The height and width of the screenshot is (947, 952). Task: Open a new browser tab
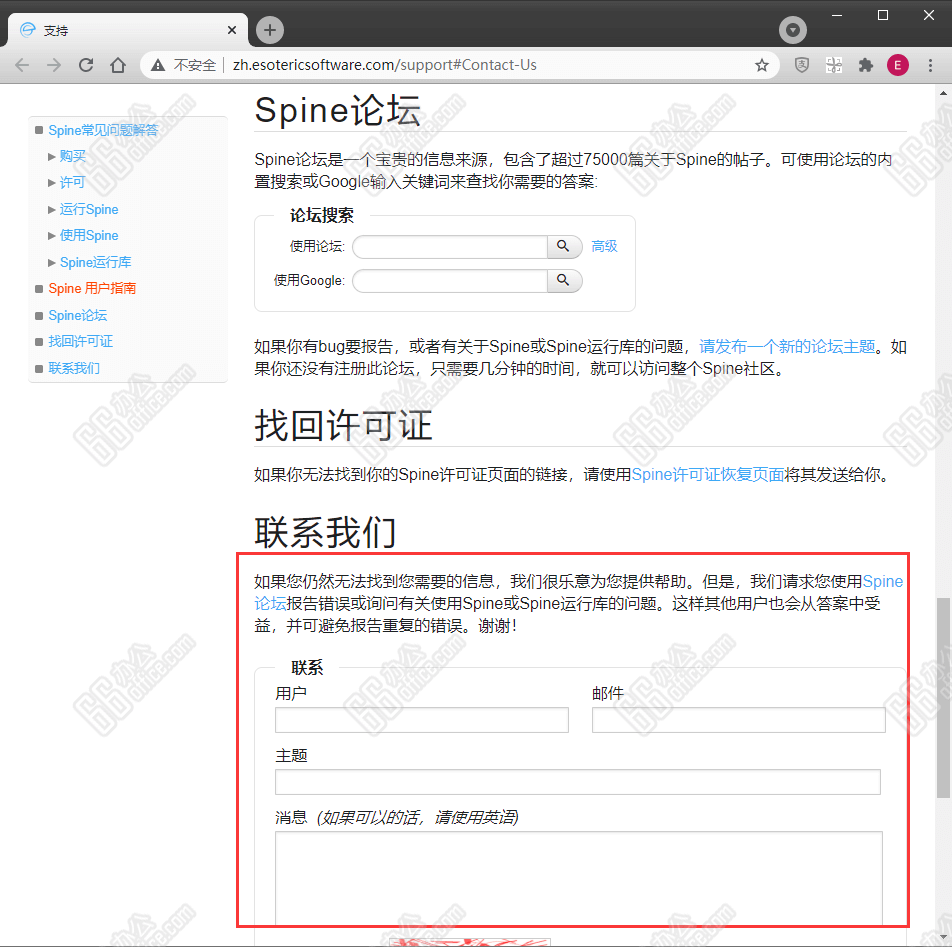tap(270, 30)
